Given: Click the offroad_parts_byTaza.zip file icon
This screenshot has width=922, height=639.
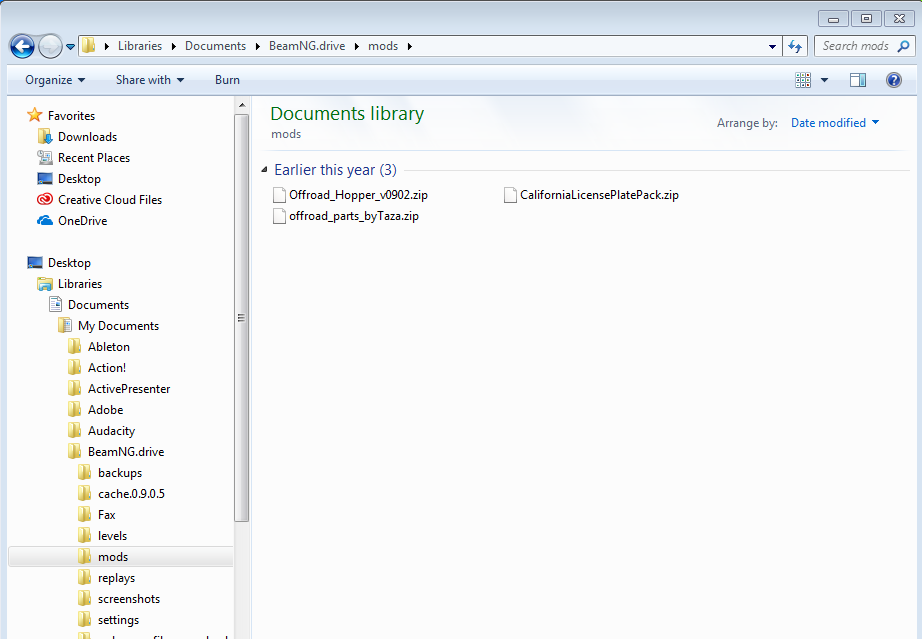Looking at the screenshot, I should tap(279, 216).
